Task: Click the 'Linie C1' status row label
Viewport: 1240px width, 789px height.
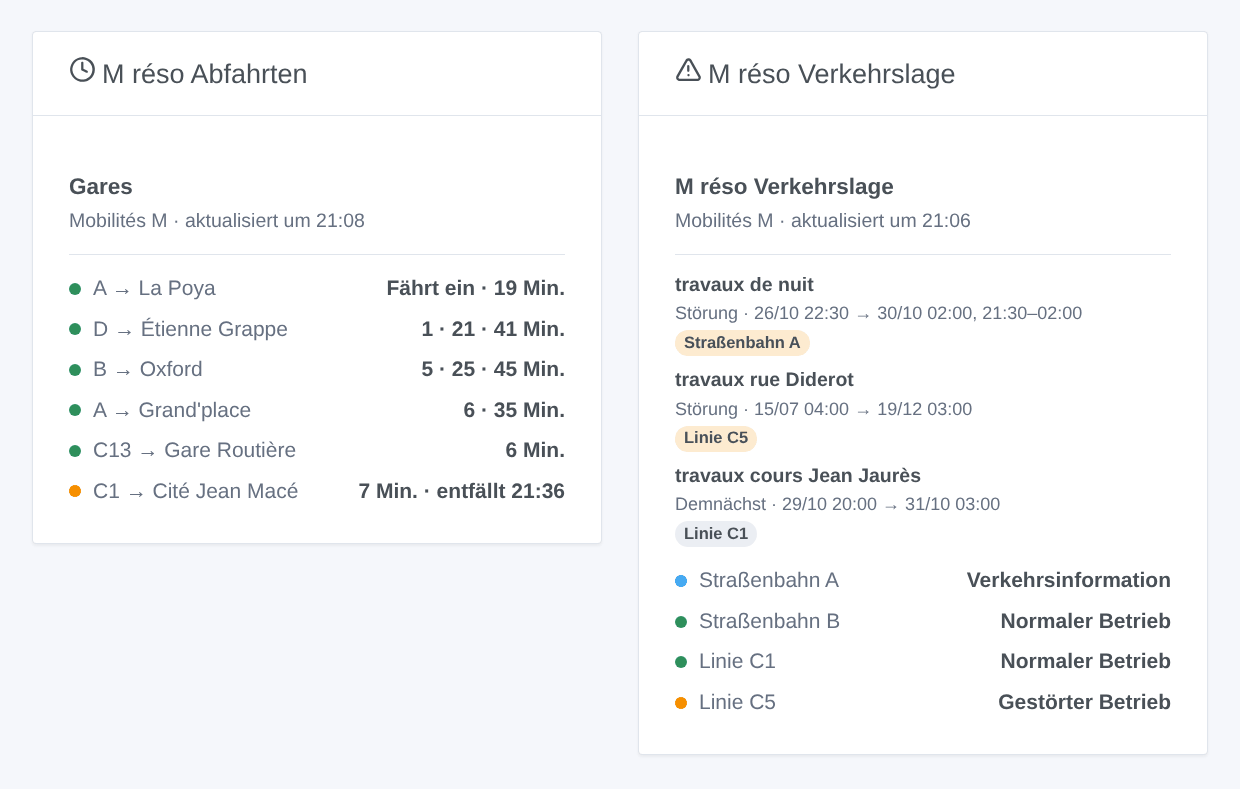Action: (x=737, y=662)
